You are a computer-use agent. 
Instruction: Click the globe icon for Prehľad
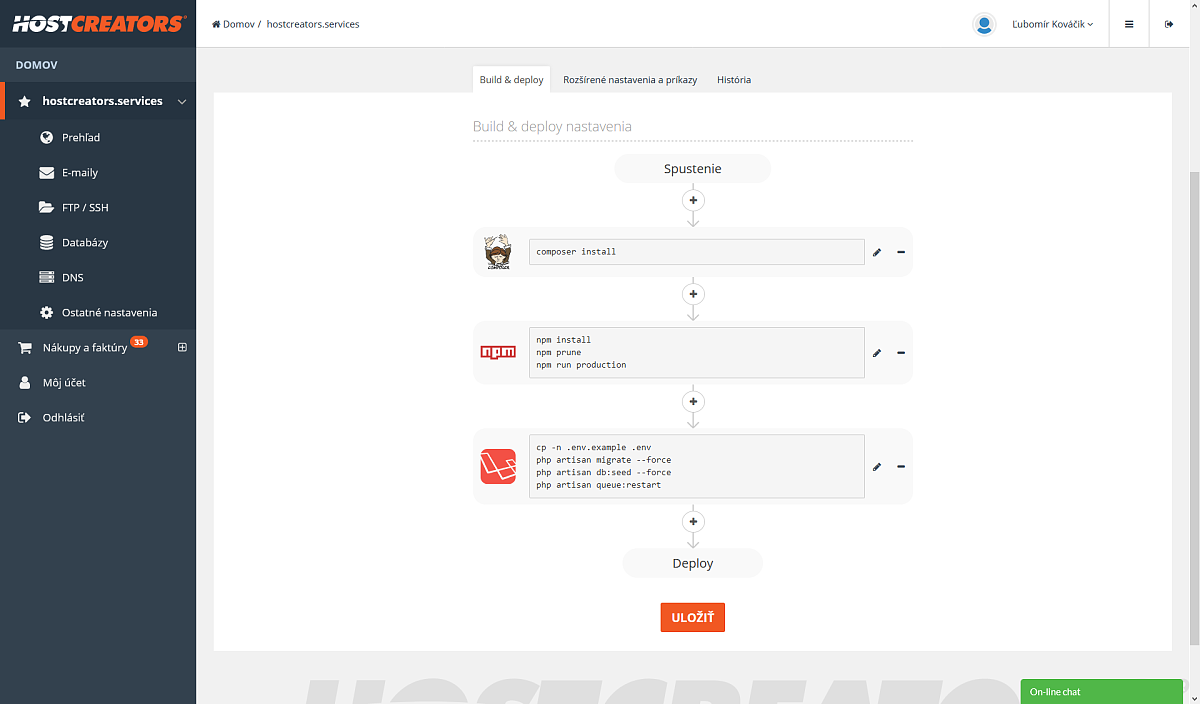[46, 137]
